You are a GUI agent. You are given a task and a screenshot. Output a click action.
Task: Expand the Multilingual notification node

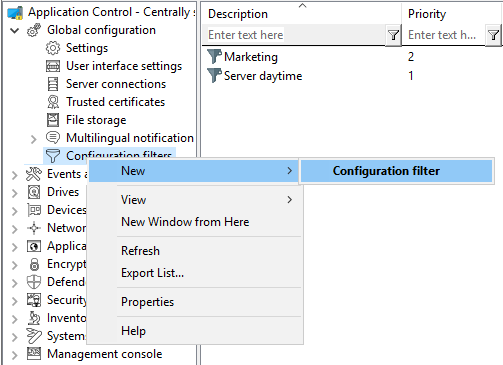(x=33, y=139)
